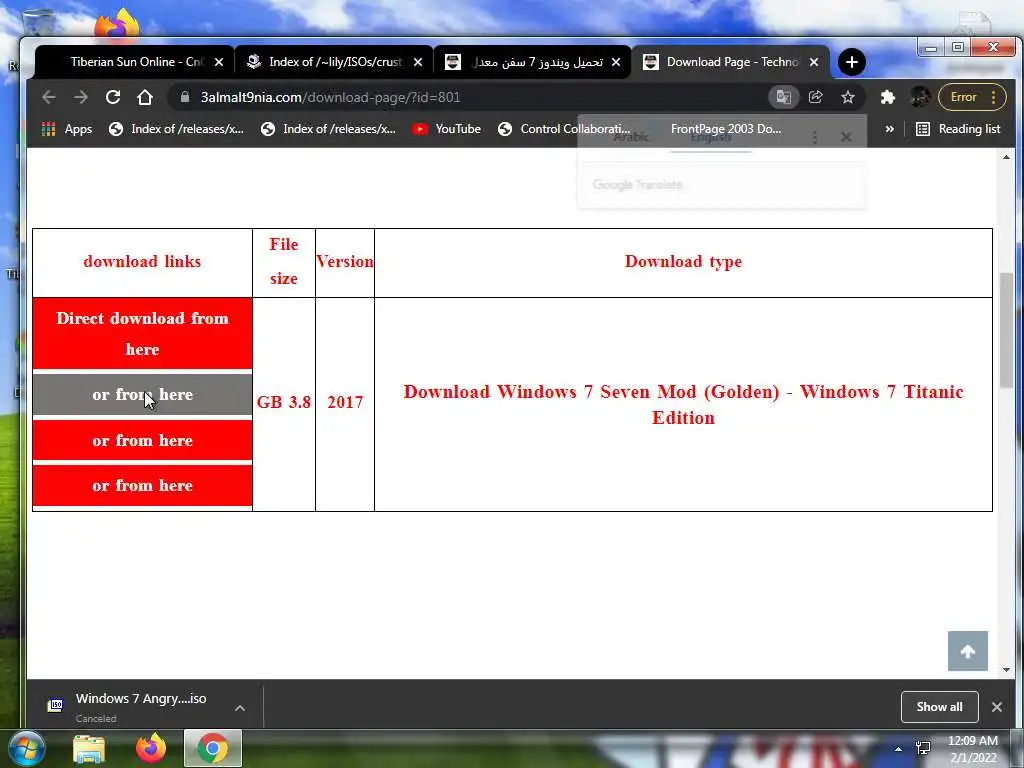The image size is (1024, 768).
Task: Click the browser back arrow
Action: [x=49, y=97]
